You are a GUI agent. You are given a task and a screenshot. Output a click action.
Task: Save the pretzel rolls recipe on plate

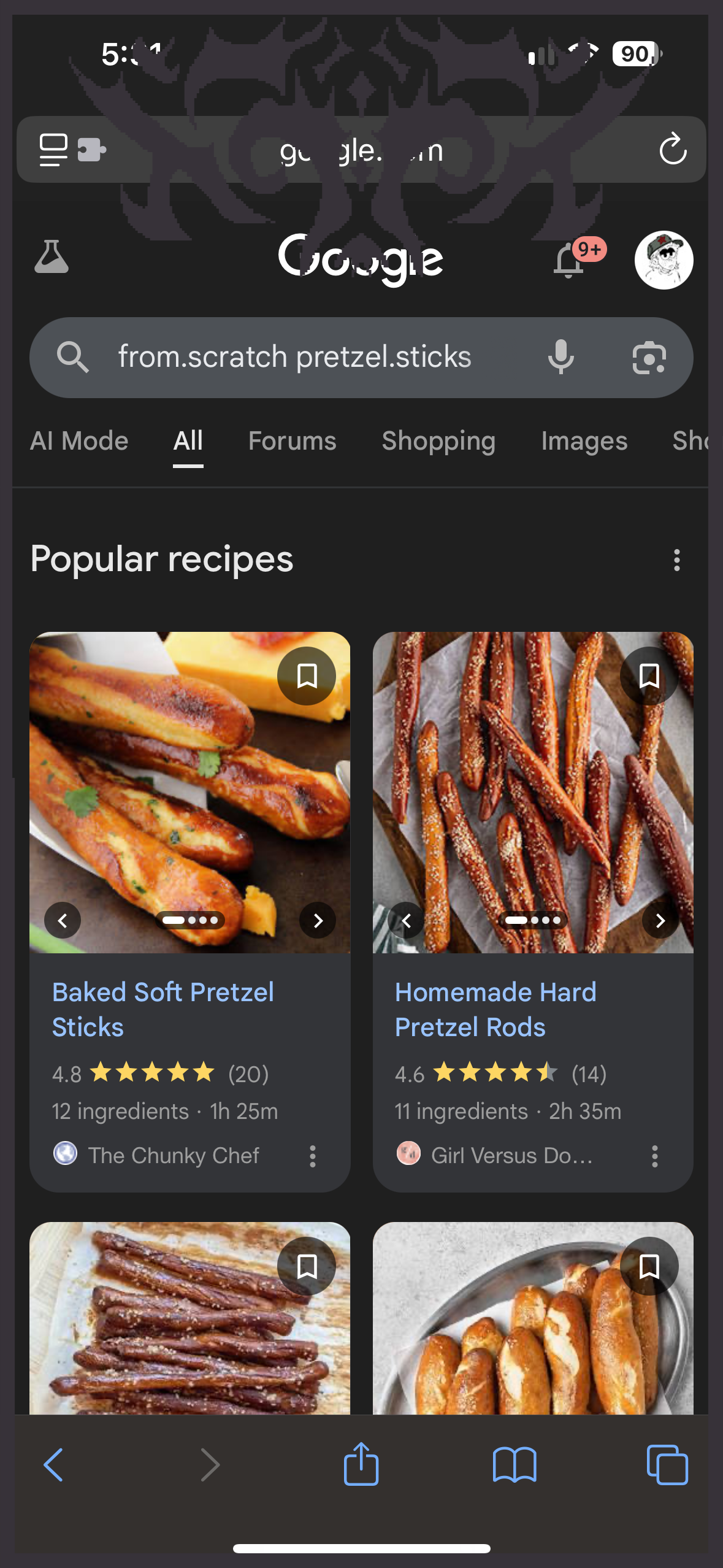[x=649, y=1266]
